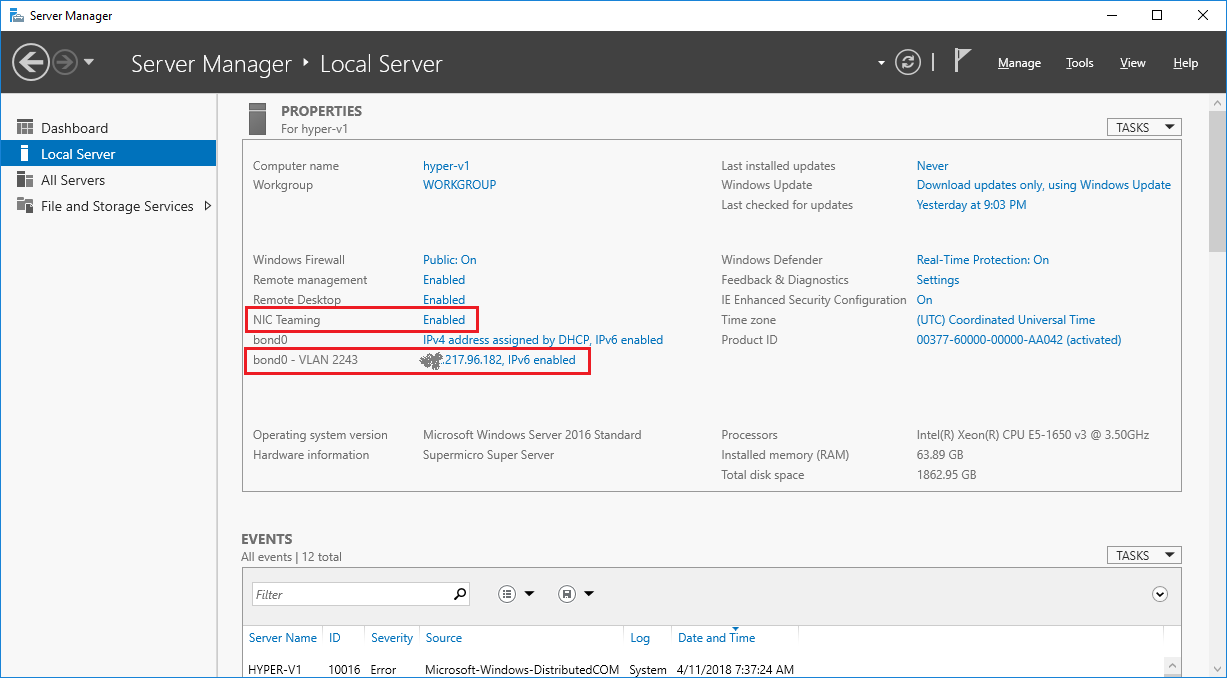Change the UTC Coordinated Universal Time zone
Screen dimensions: 1227x678
click(x=1006, y=320)
